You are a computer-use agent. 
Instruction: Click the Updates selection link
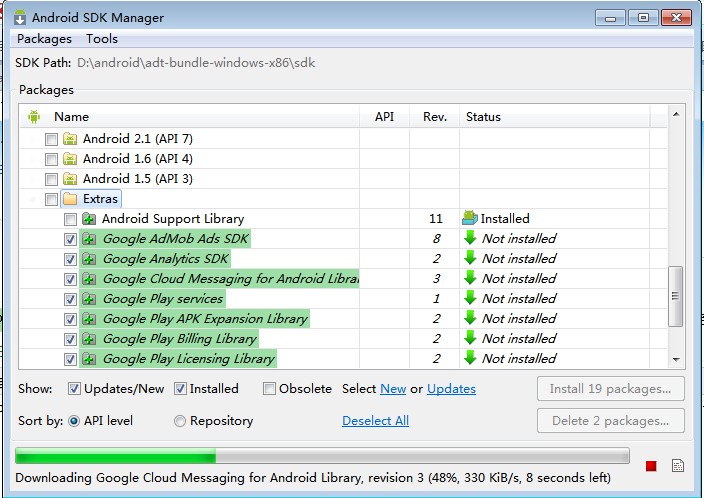coord(451,388)
